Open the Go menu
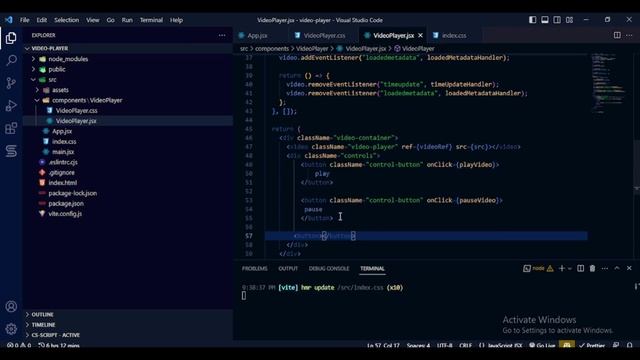 (x=111, y=20)
